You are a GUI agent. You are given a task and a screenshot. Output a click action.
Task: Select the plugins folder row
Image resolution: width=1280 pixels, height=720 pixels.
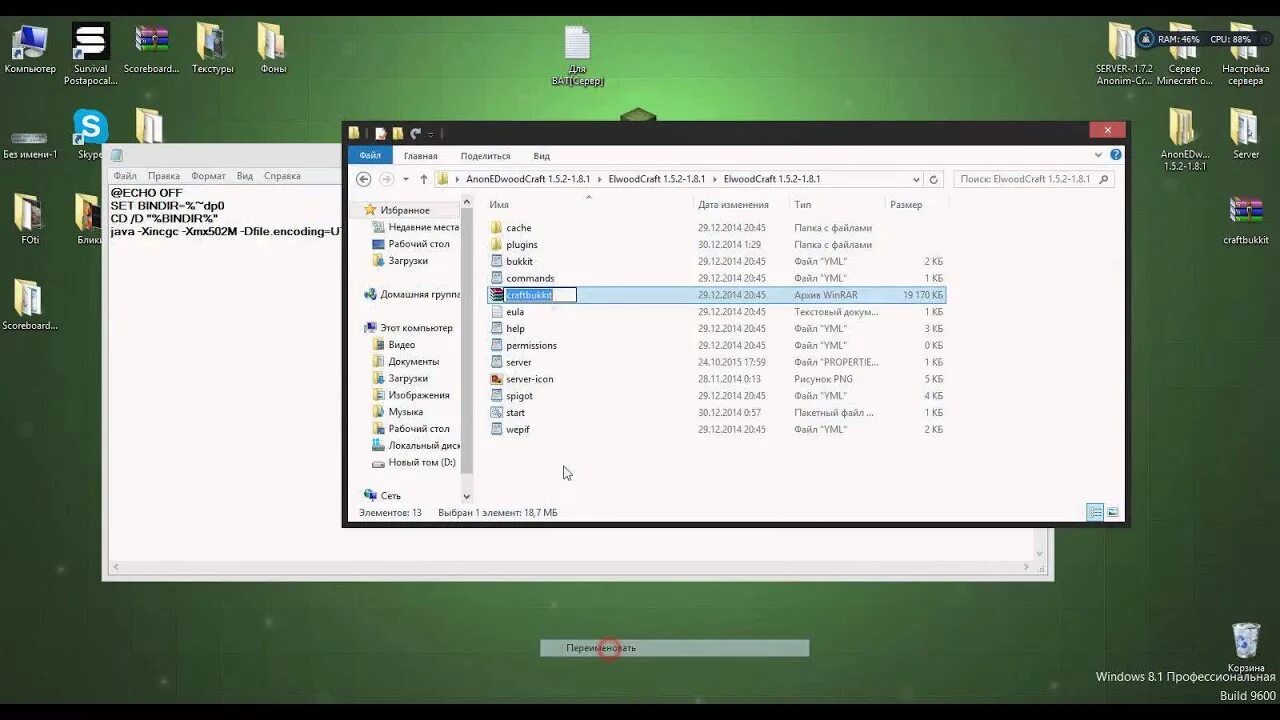pyautogui.click(x=716, y=244)
